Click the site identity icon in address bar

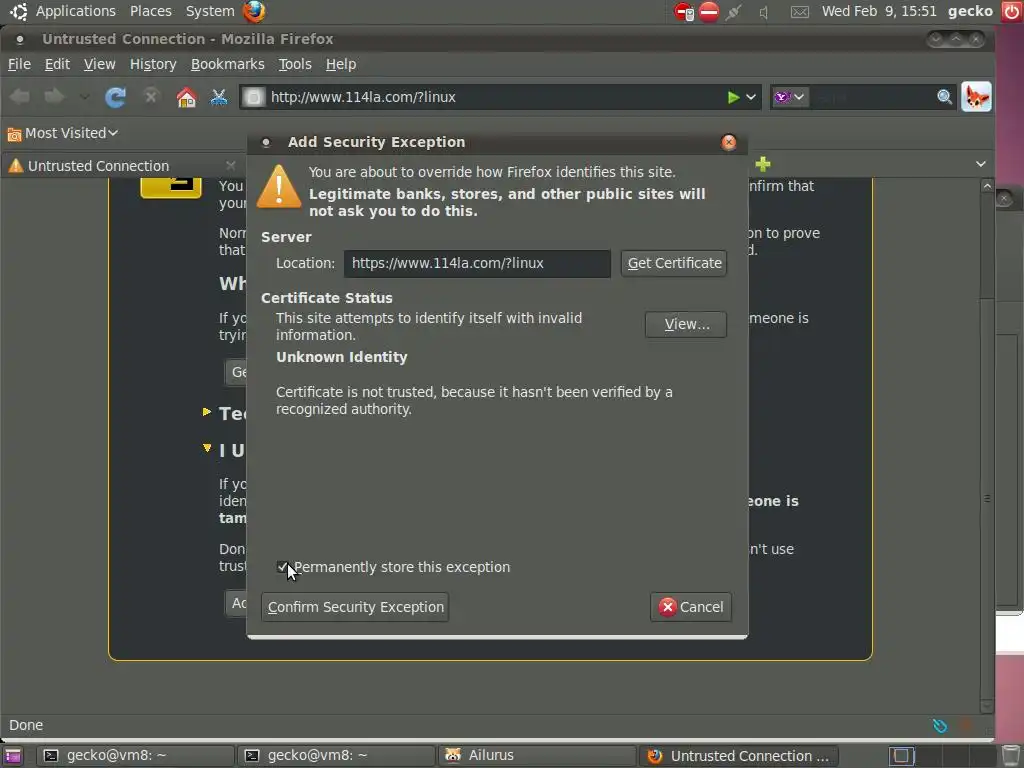pyautogui.click(x=253, y=97)
